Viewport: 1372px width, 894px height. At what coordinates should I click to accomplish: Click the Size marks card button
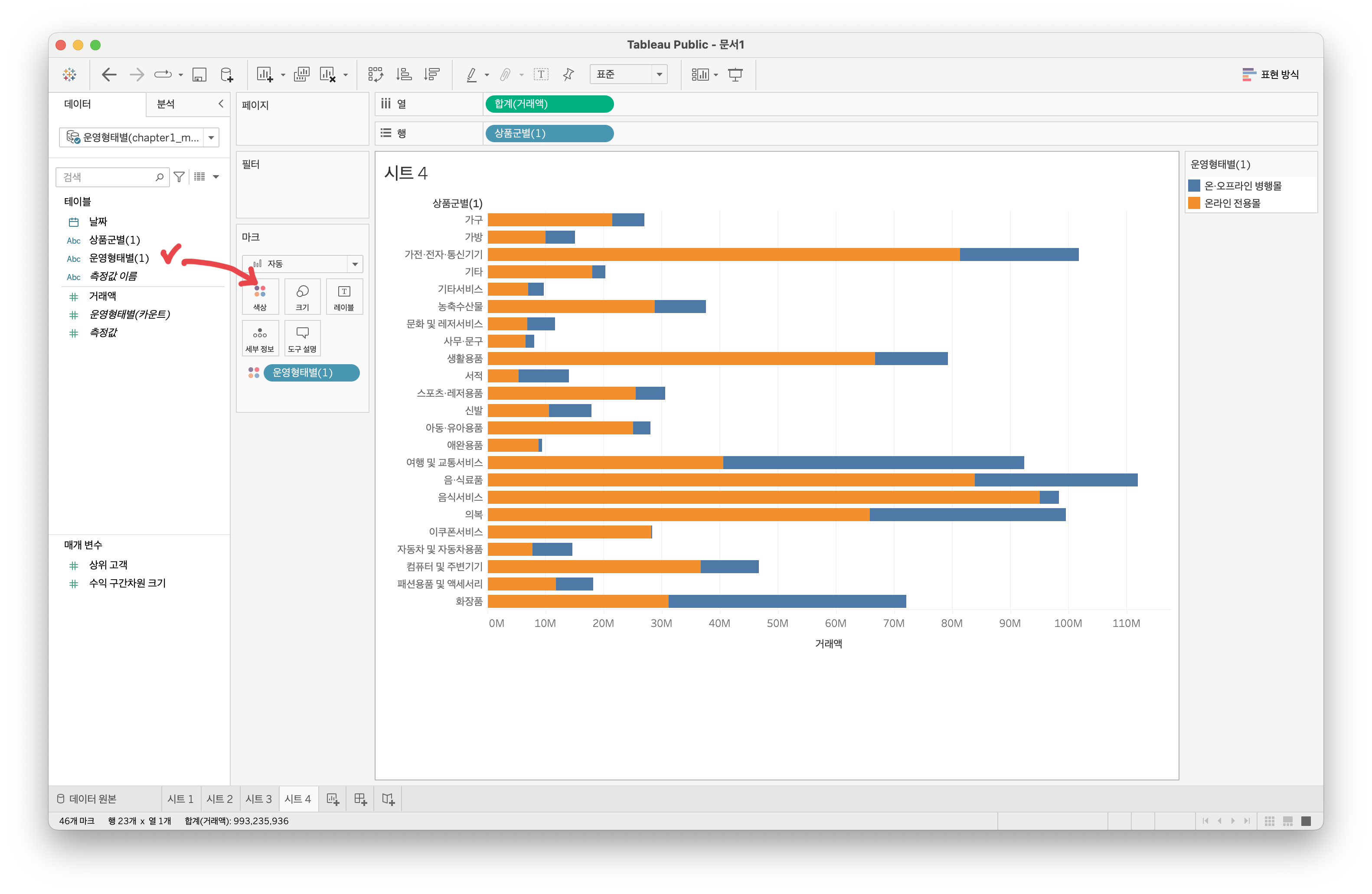[x=302, y=296]
